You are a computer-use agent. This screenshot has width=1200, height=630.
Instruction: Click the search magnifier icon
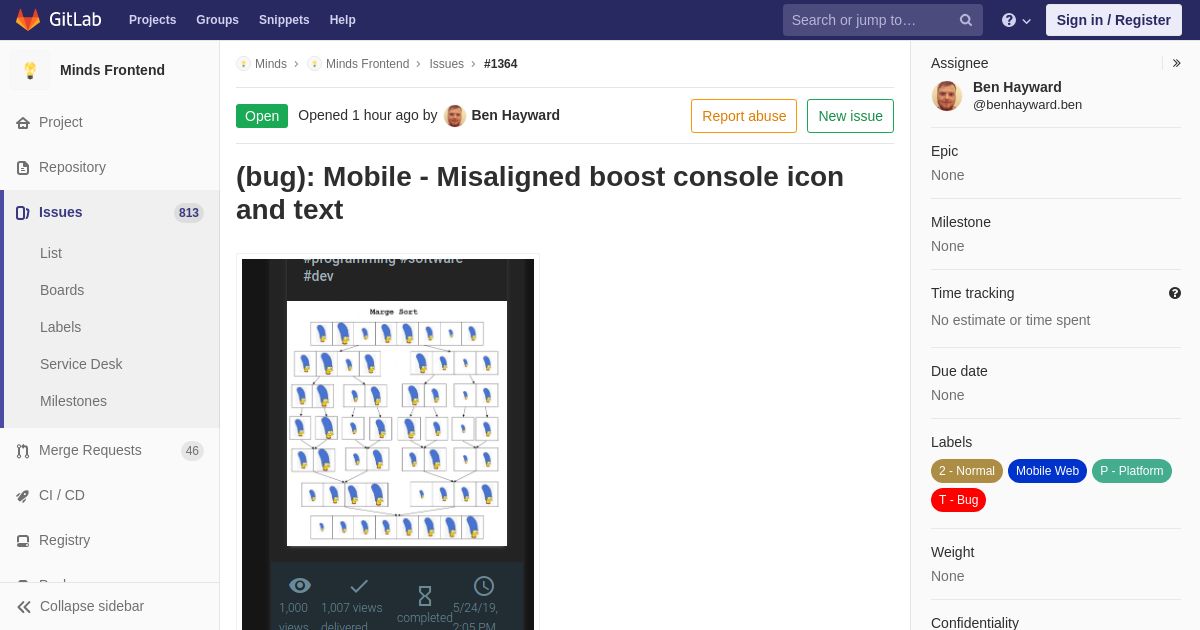[x=965, y=20]
